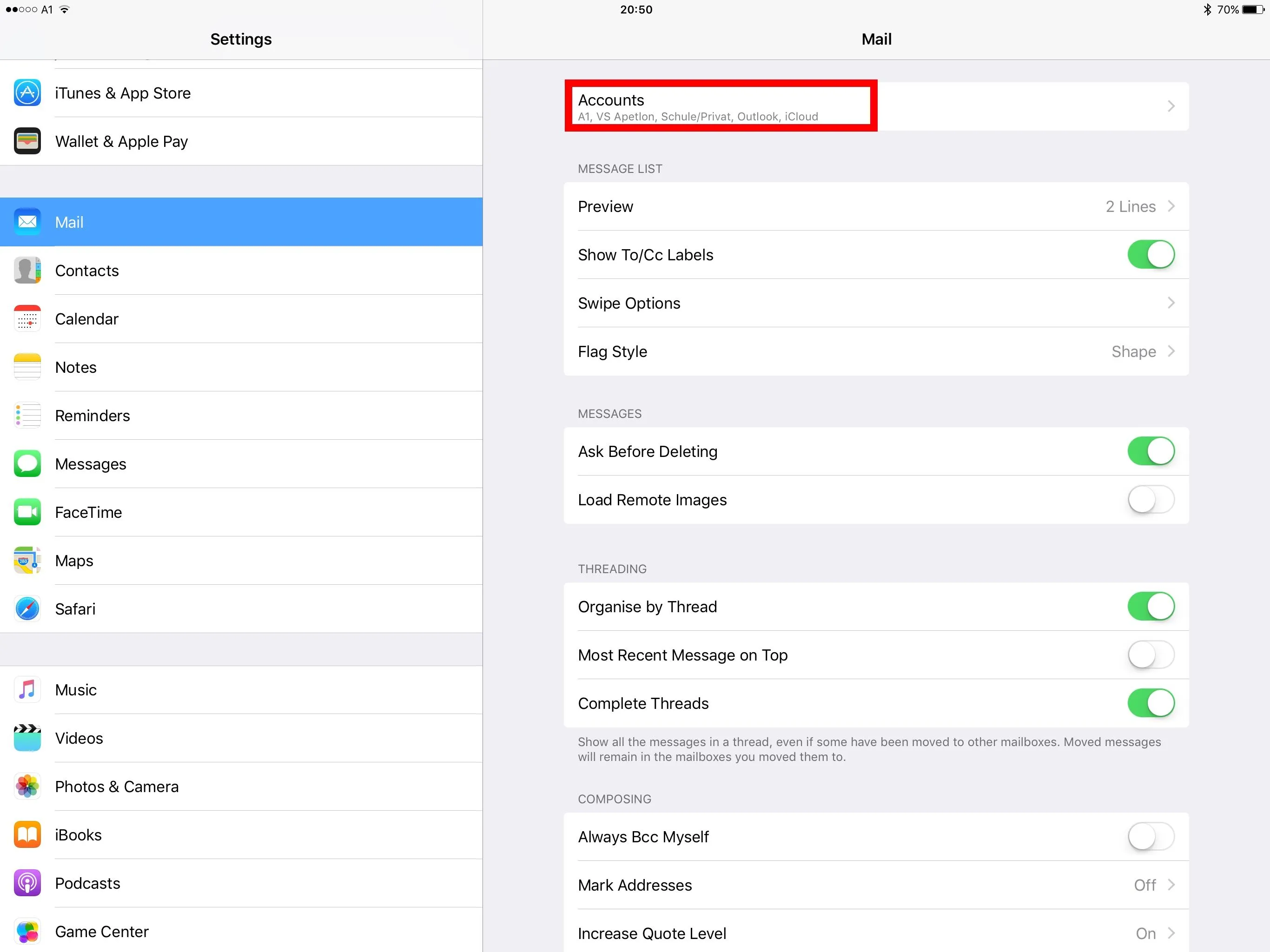Enable Load Remote Images switch

pyautogui.click(x=1151, y=500)
